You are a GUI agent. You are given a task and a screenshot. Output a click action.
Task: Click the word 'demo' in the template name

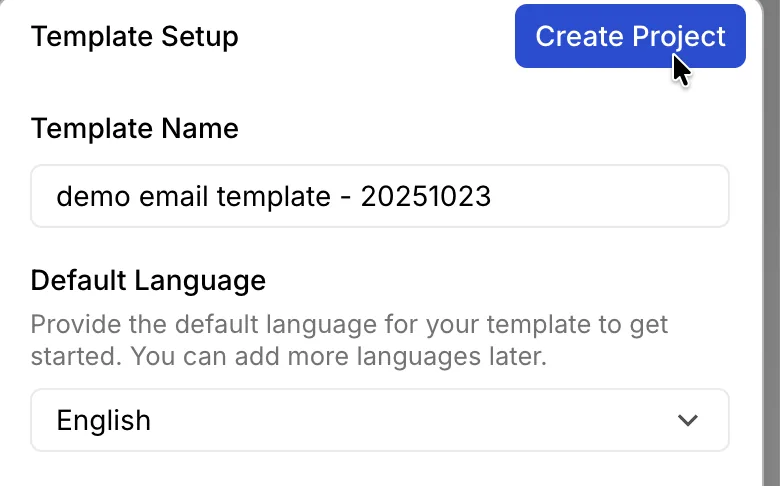pos(94,196)
